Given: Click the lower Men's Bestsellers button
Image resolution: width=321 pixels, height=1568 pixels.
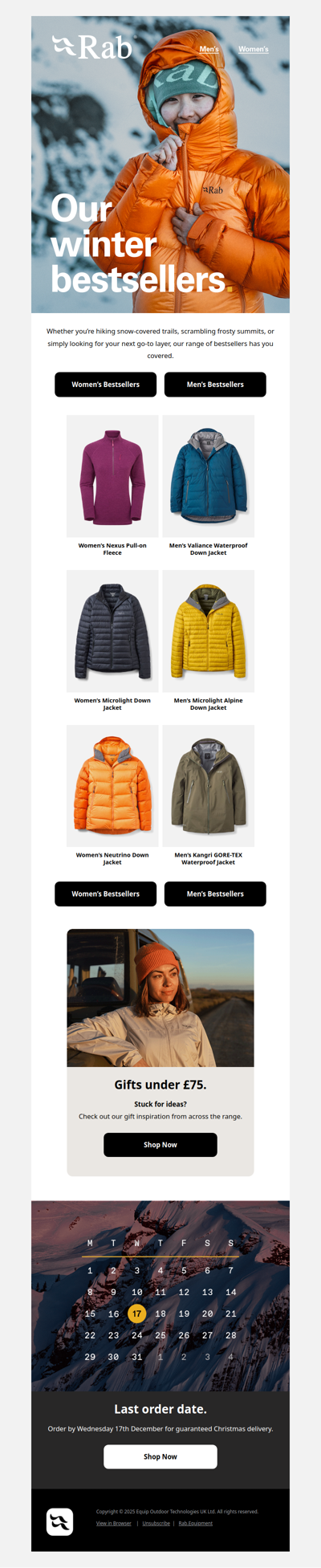Looking at the screenshot, I should 215,894.
